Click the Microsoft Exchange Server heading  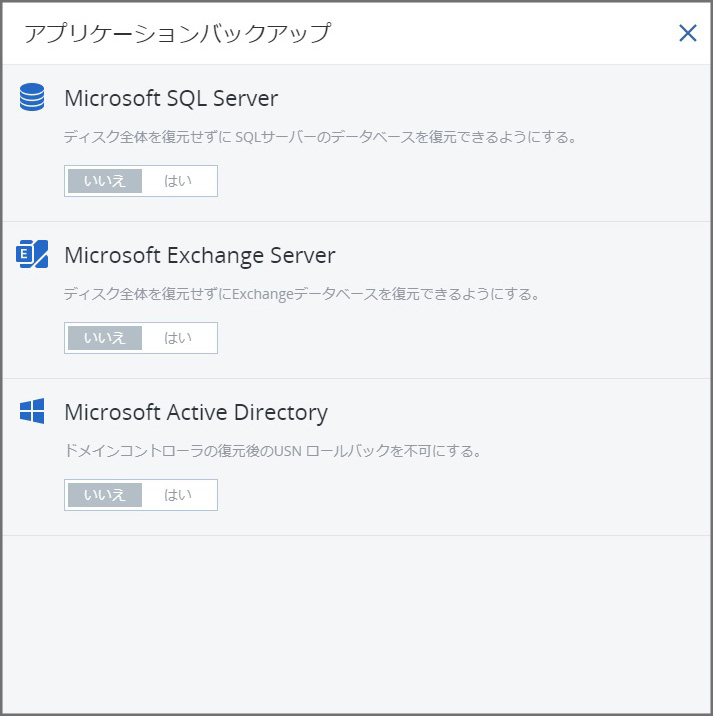[200, 256]
